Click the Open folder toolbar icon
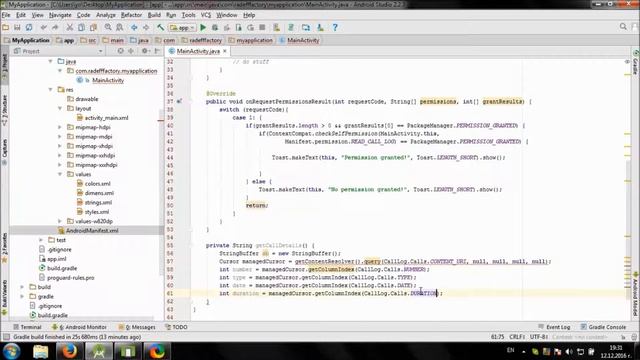Image resolution: width=640 pixels, height=360 pixels. click(6, 27)
